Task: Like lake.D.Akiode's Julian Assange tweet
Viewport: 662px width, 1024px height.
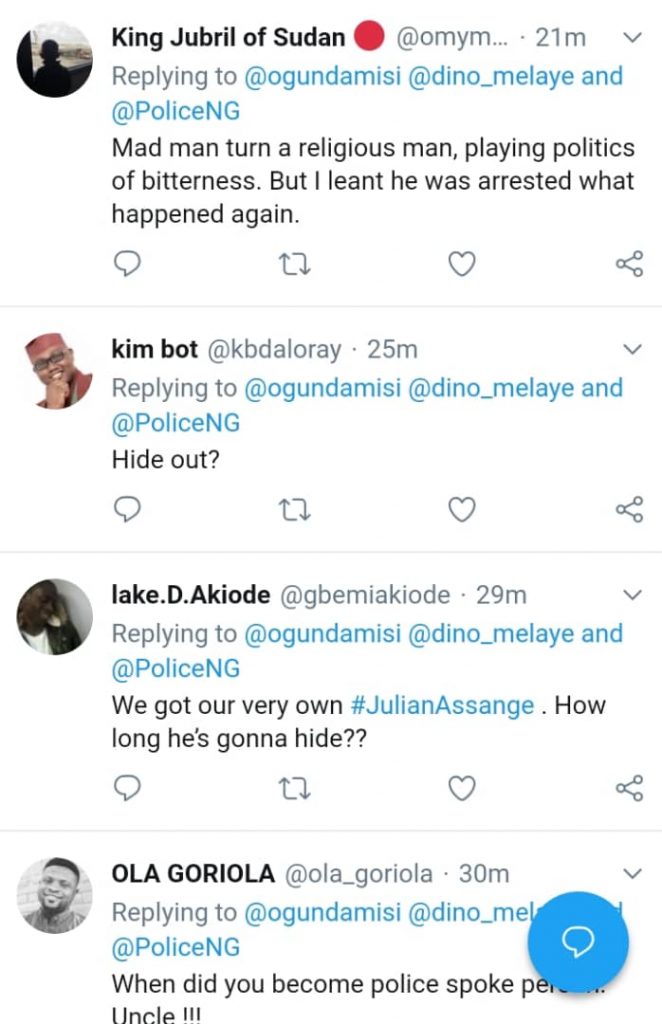Action: click(x=461, y=788)
